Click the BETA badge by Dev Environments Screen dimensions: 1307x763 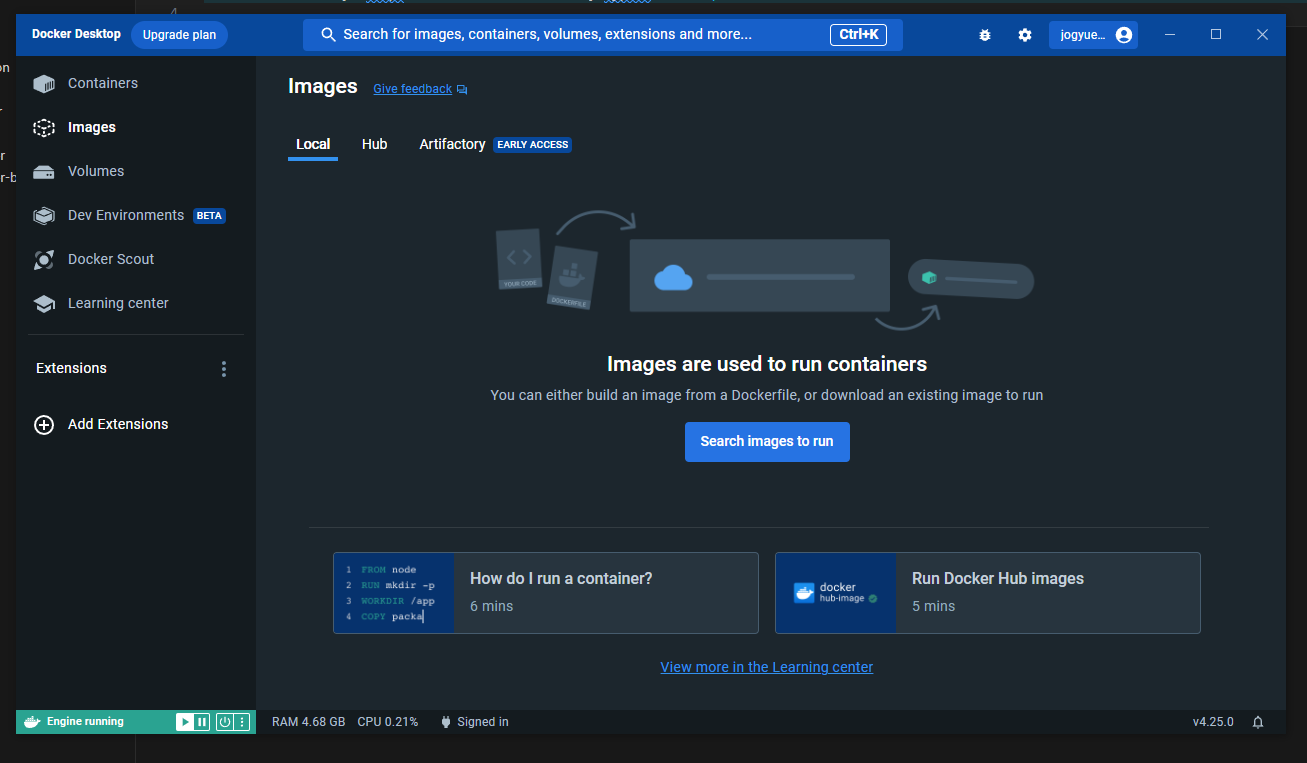click(209, 216)
